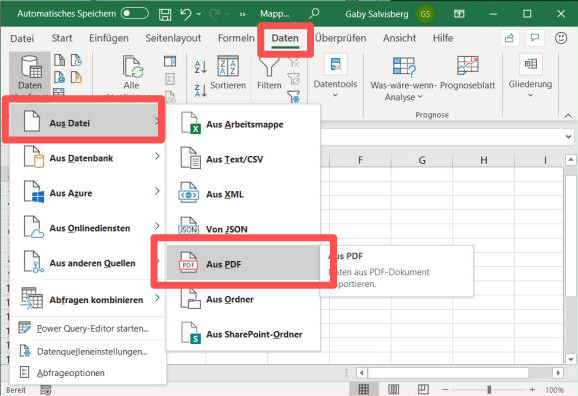The height and width of the screenshot is (396, 578).
Task: Click the Save floppy disk icon
Action: [165, 14]
